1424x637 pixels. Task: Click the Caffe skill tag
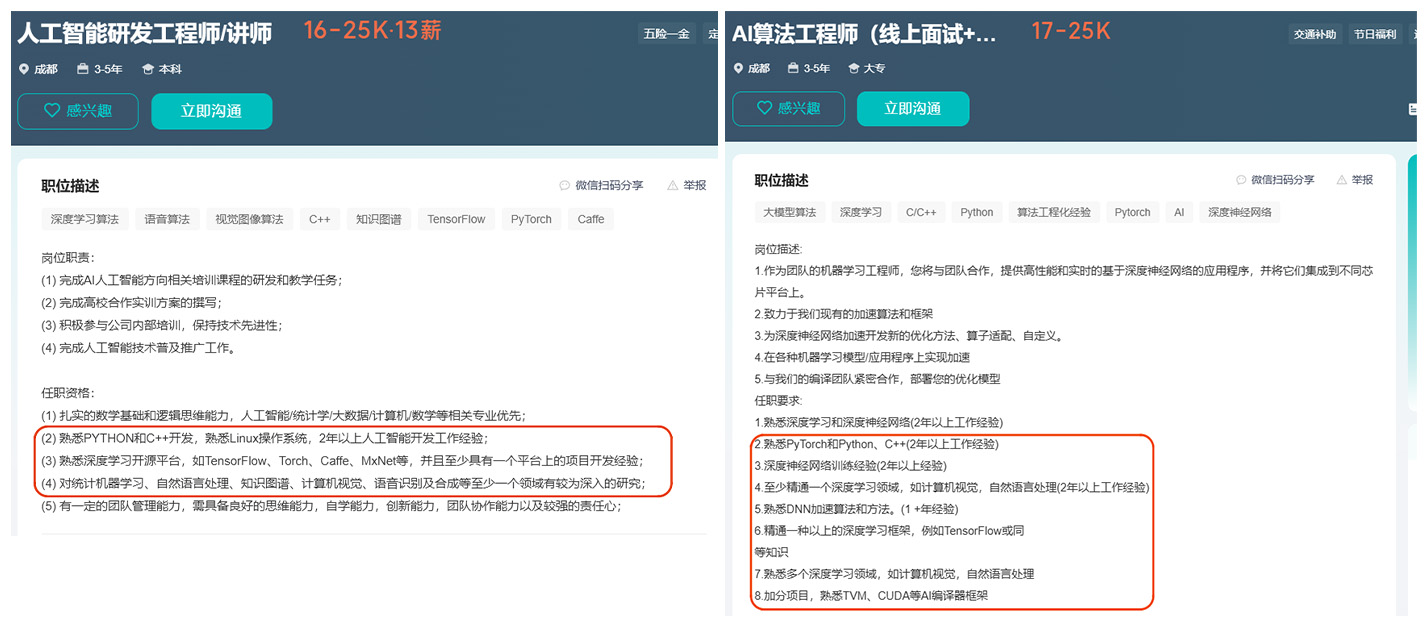(591, 219)
